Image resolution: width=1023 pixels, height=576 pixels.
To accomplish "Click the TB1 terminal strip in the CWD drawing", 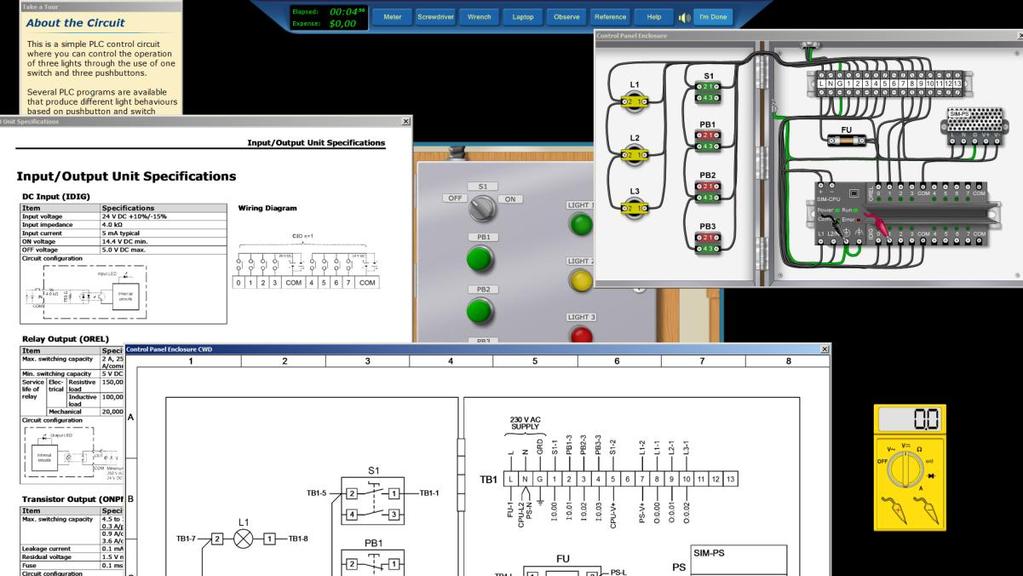I will coord(620,479).
